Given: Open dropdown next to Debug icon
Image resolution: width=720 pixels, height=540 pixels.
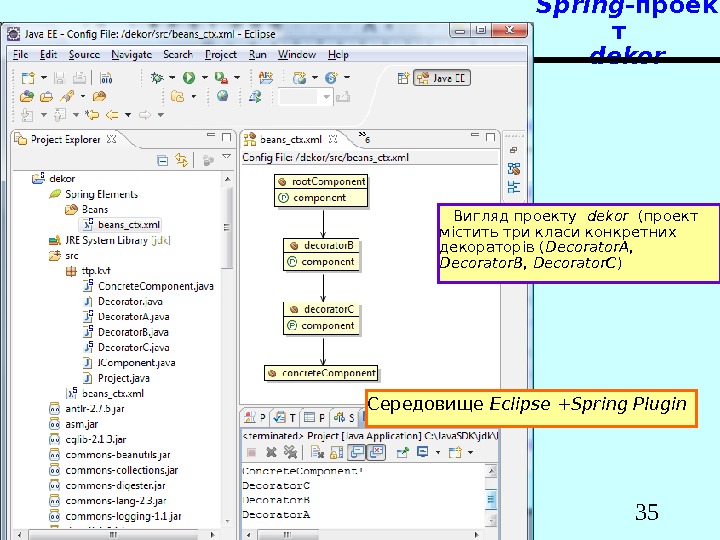Looking at the screenshot, I should [x=172, y=78].
